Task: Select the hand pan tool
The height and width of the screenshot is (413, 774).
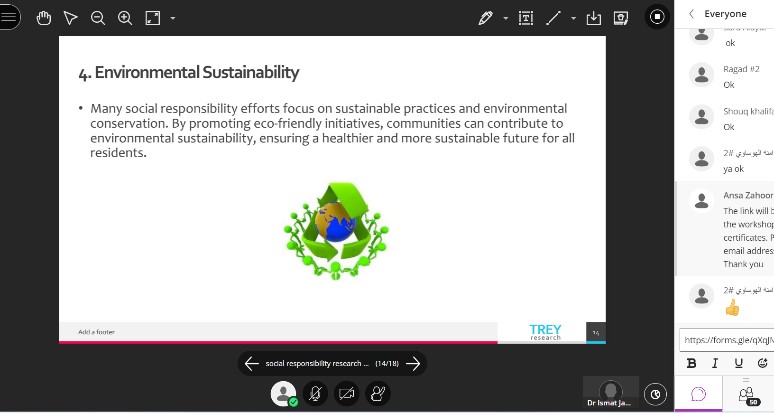Action: 44,18
